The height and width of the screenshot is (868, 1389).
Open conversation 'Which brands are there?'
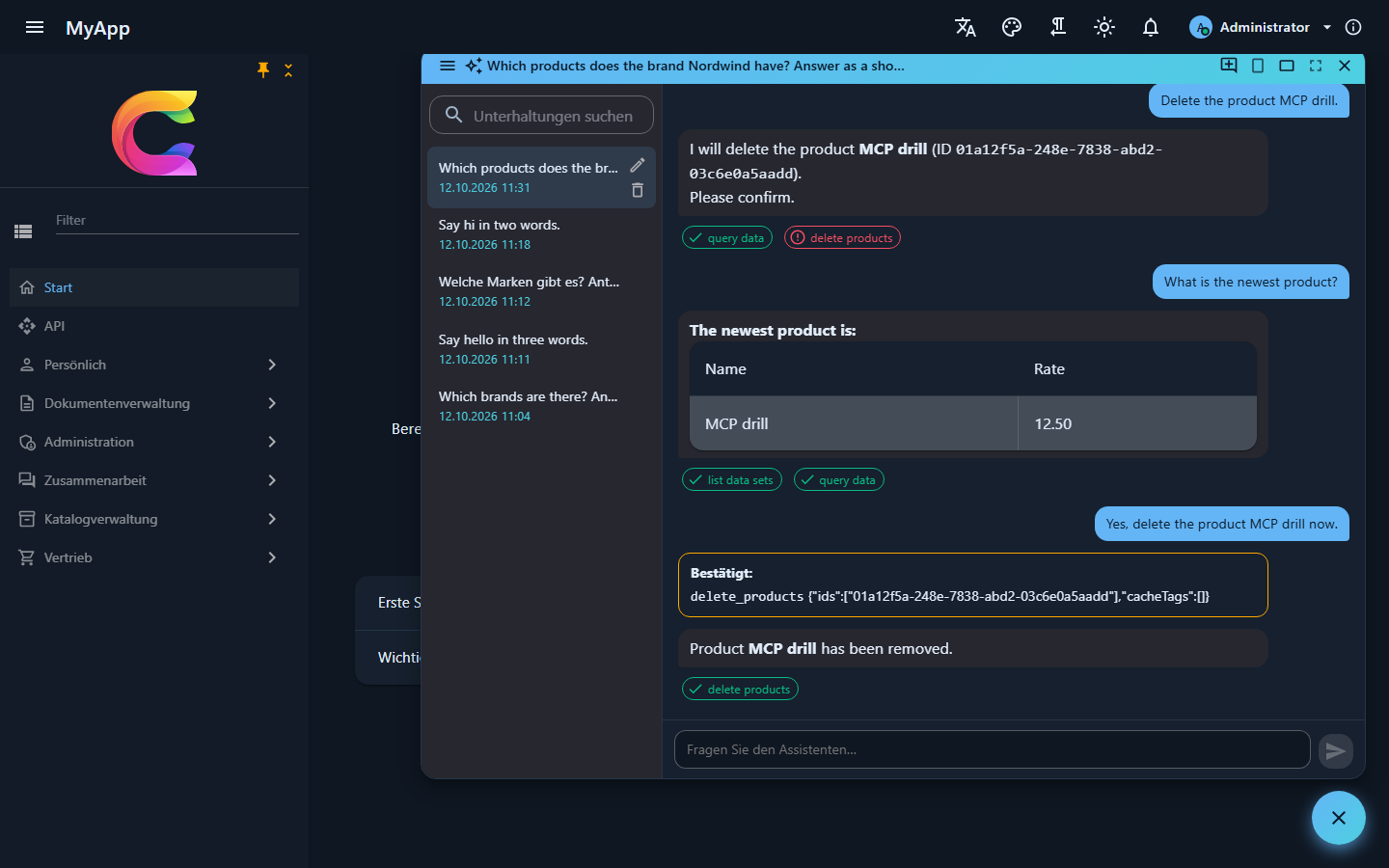pos(541,406)
